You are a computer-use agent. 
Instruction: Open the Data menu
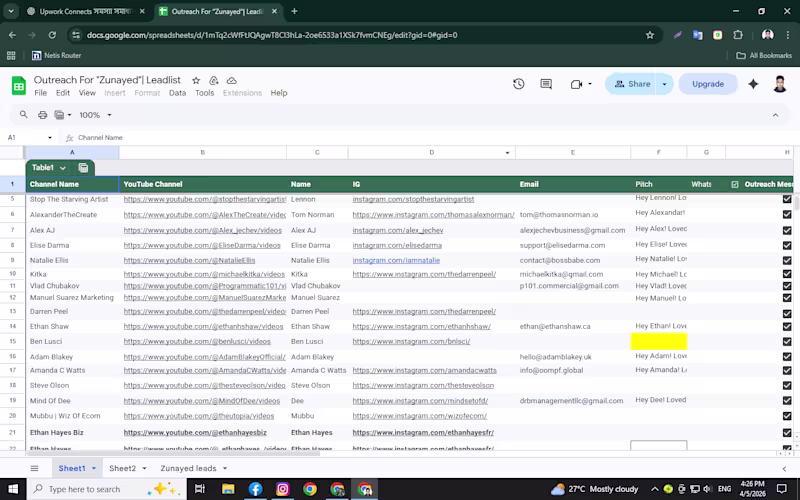pyautogui.click(x=177, y=93)
